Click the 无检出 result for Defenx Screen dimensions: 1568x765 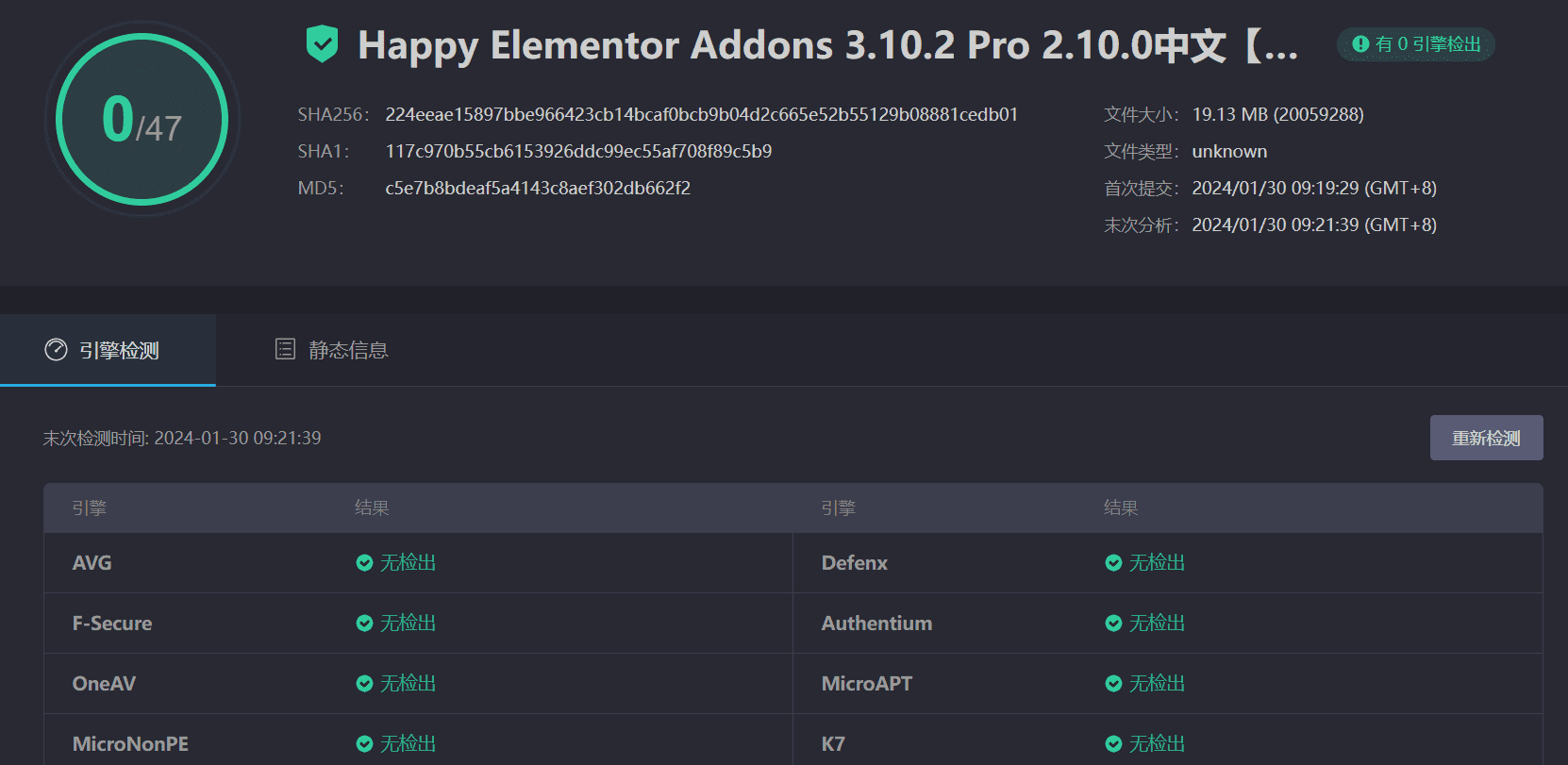coord(1157,562)
